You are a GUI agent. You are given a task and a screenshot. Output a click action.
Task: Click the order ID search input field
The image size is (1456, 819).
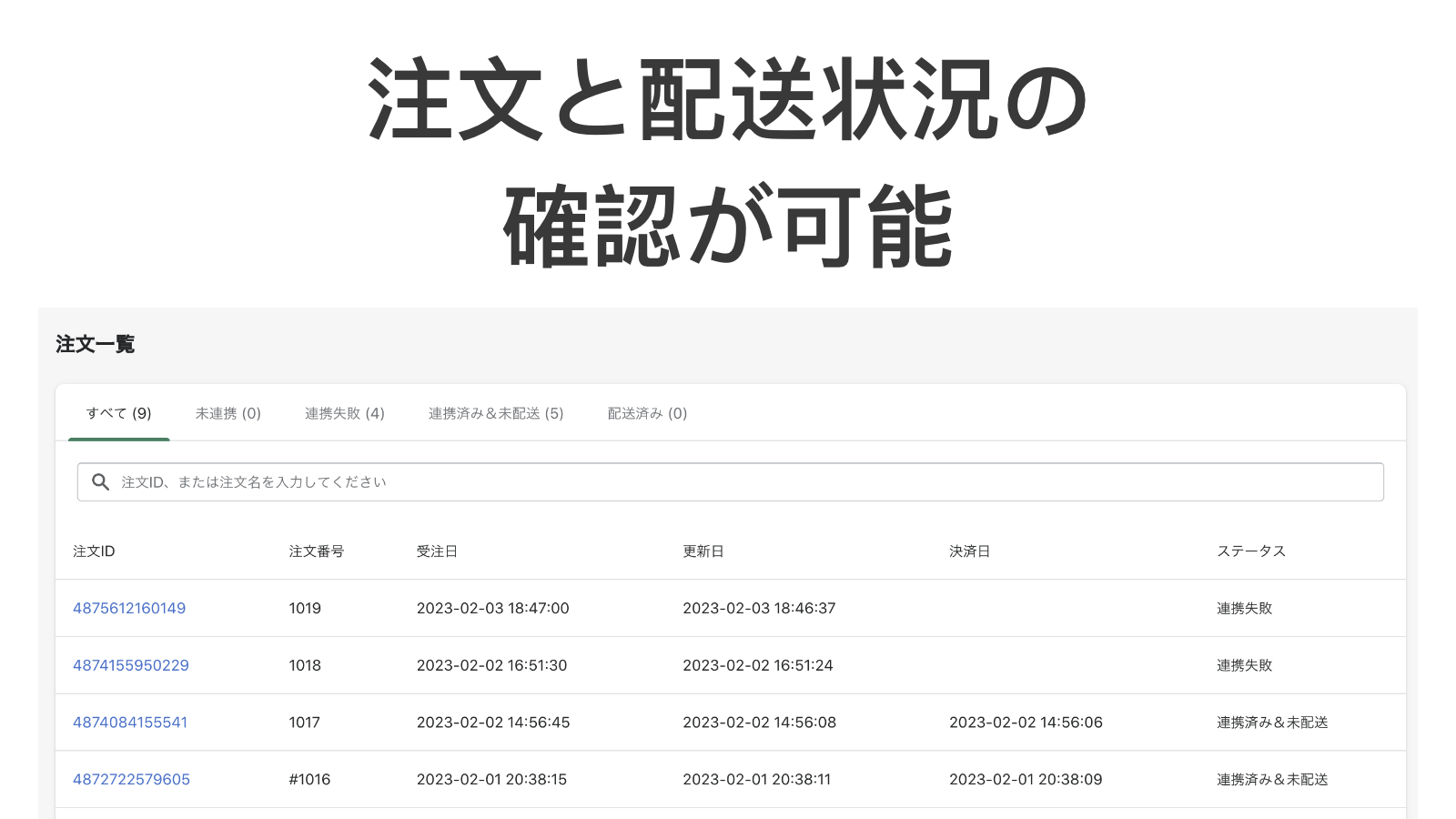pyautogui.click(x=637, y=481)
